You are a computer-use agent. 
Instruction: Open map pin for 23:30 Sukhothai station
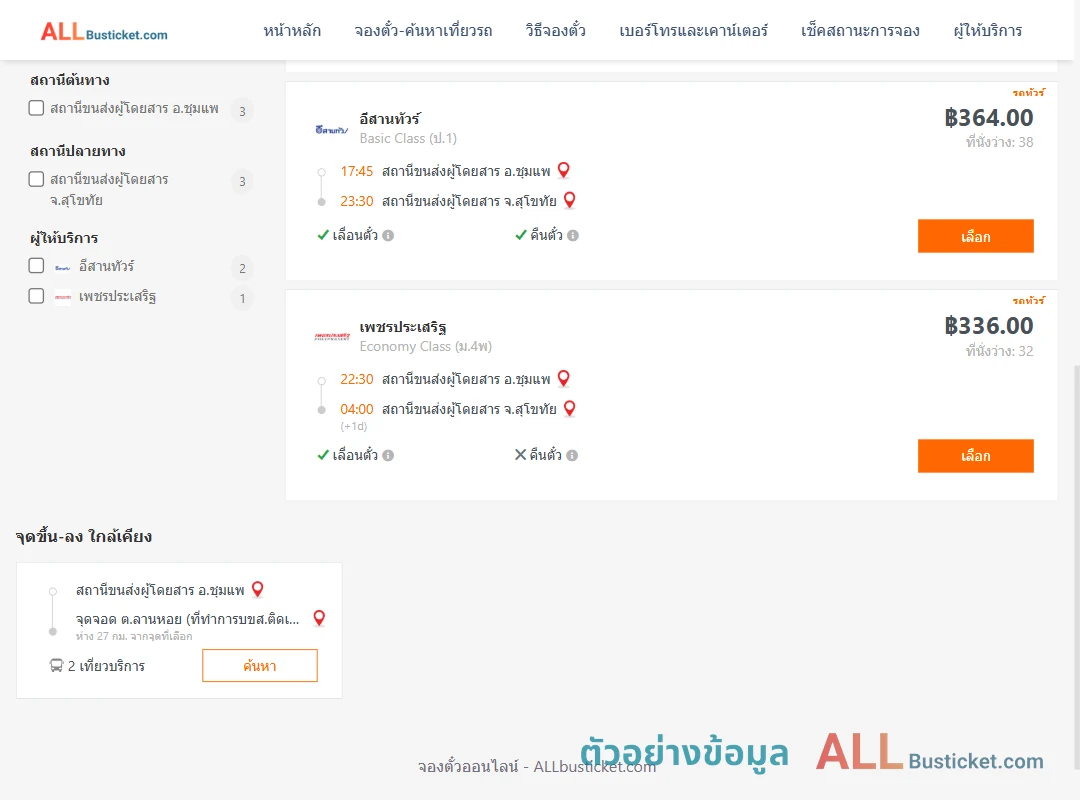pos(570,201)
